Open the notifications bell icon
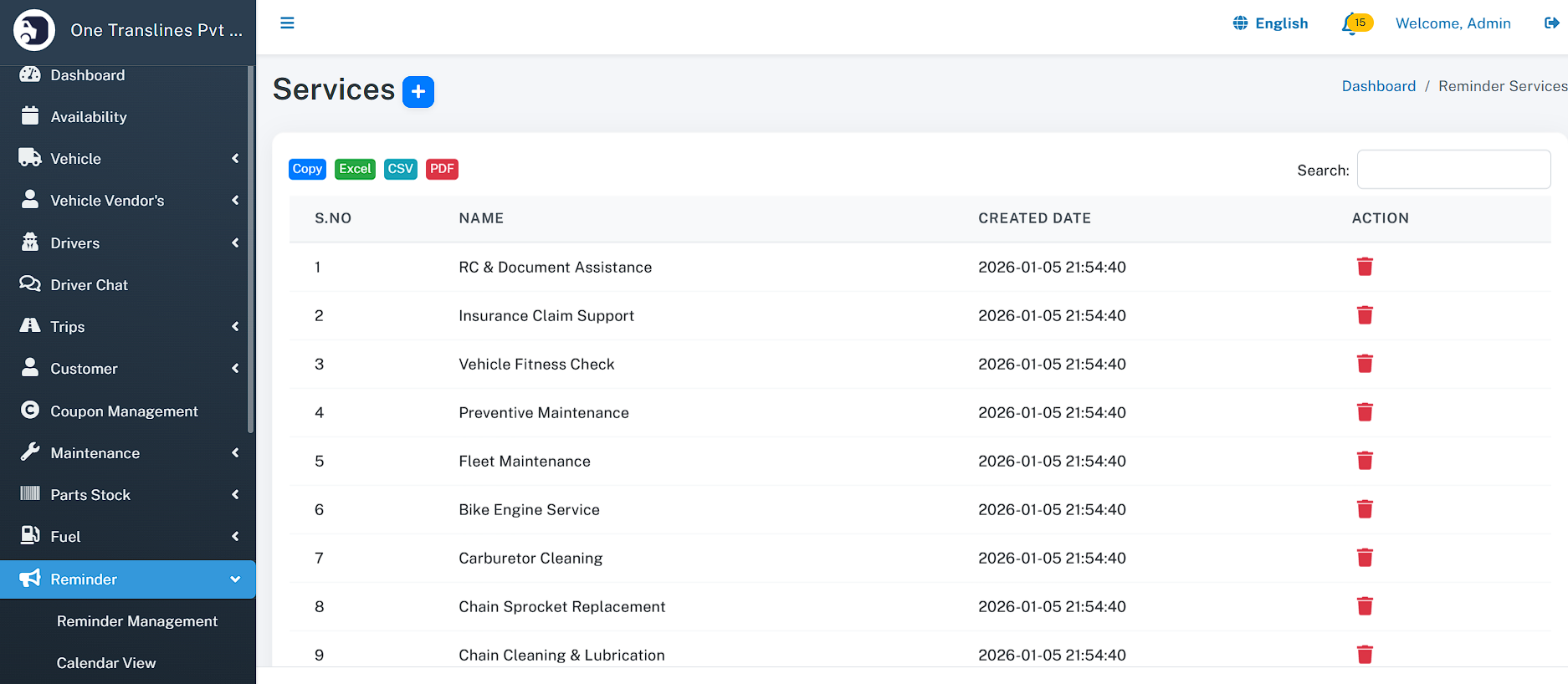Screen dimensions: 1568x684 click(x=1350, y=24)
